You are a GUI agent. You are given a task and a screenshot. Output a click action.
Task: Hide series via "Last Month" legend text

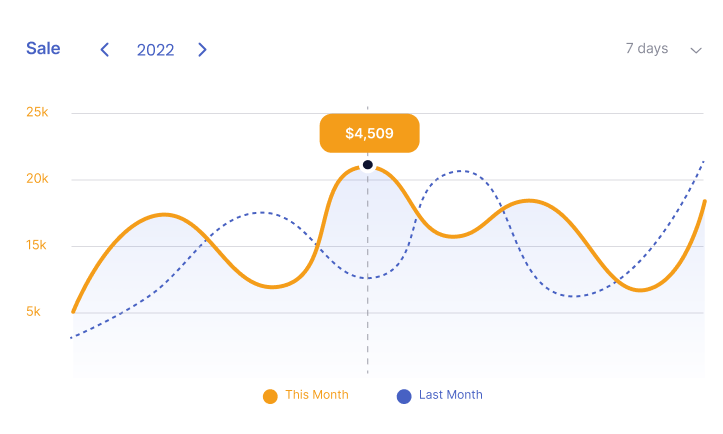pyautogui.click(x=451, y=395)
